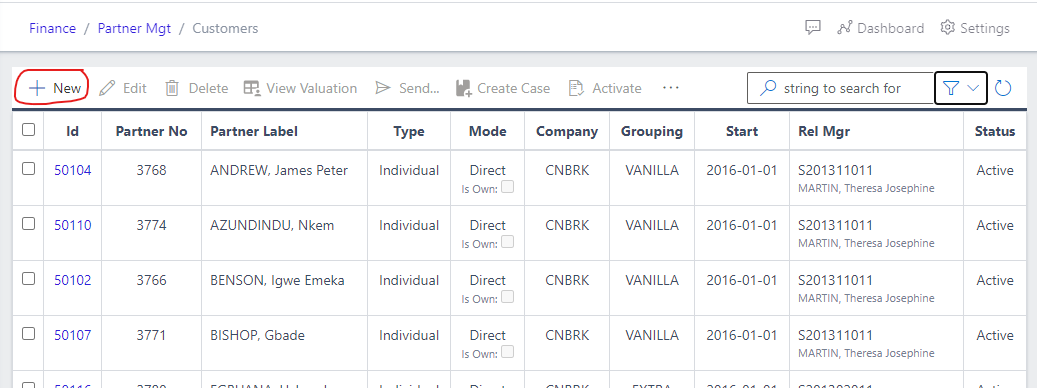Sort by the Grouping column header
The width and height of the screenshot is (1037, 388).
652,132
